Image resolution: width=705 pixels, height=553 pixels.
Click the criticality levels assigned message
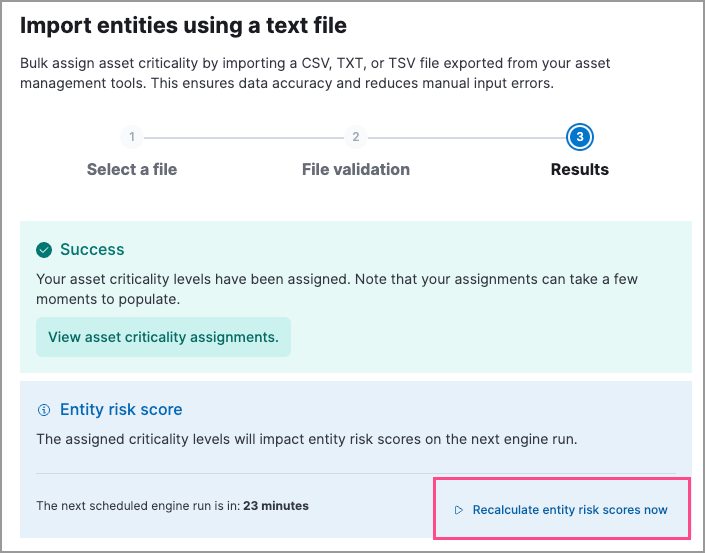[337, 288]
